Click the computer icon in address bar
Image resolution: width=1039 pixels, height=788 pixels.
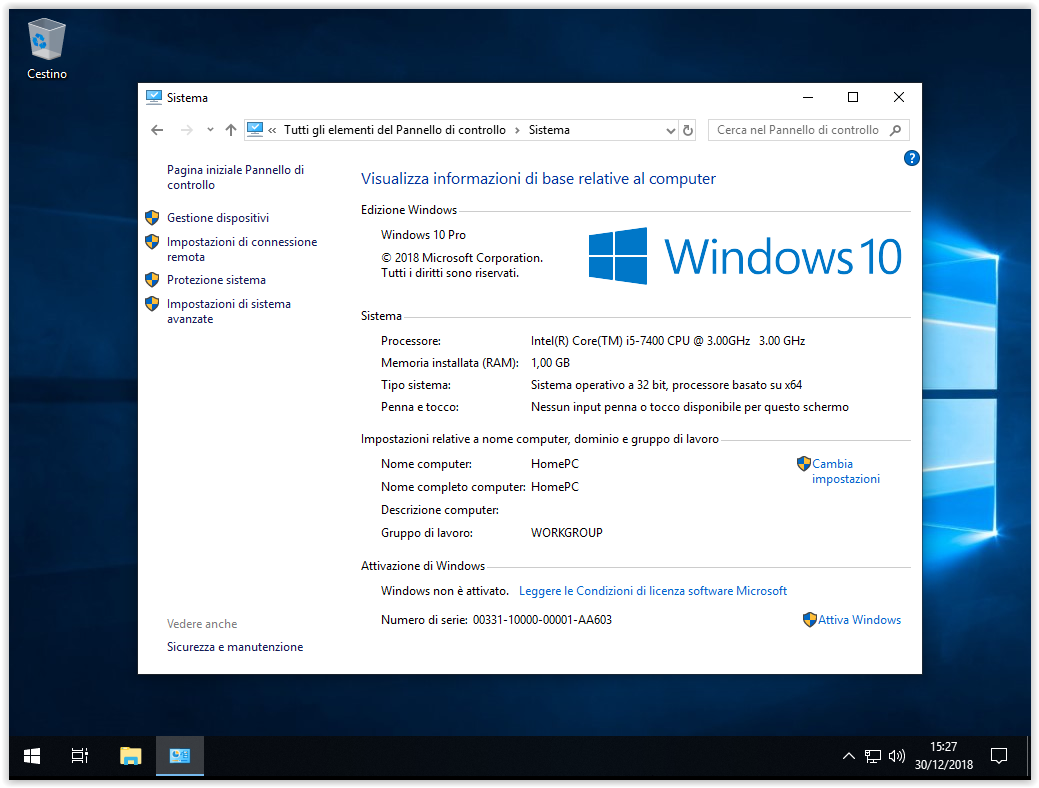254,130
